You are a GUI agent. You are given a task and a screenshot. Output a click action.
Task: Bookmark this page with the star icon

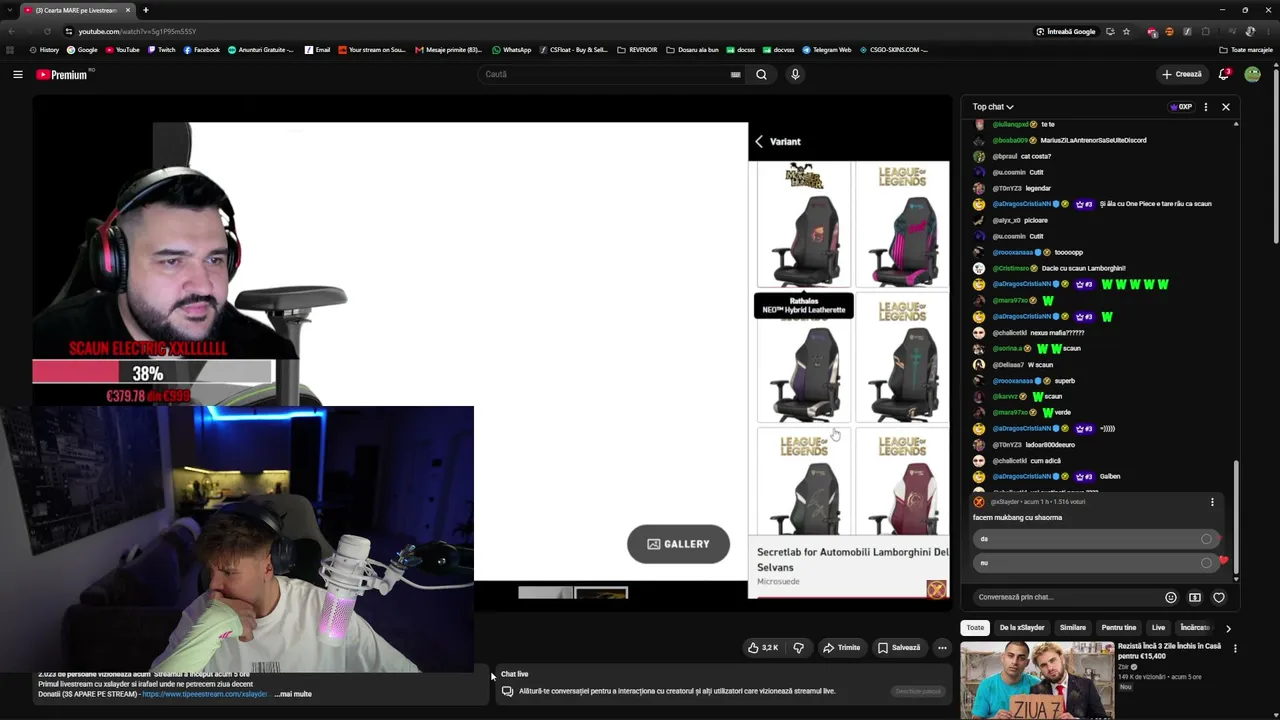coord(1126,32)
